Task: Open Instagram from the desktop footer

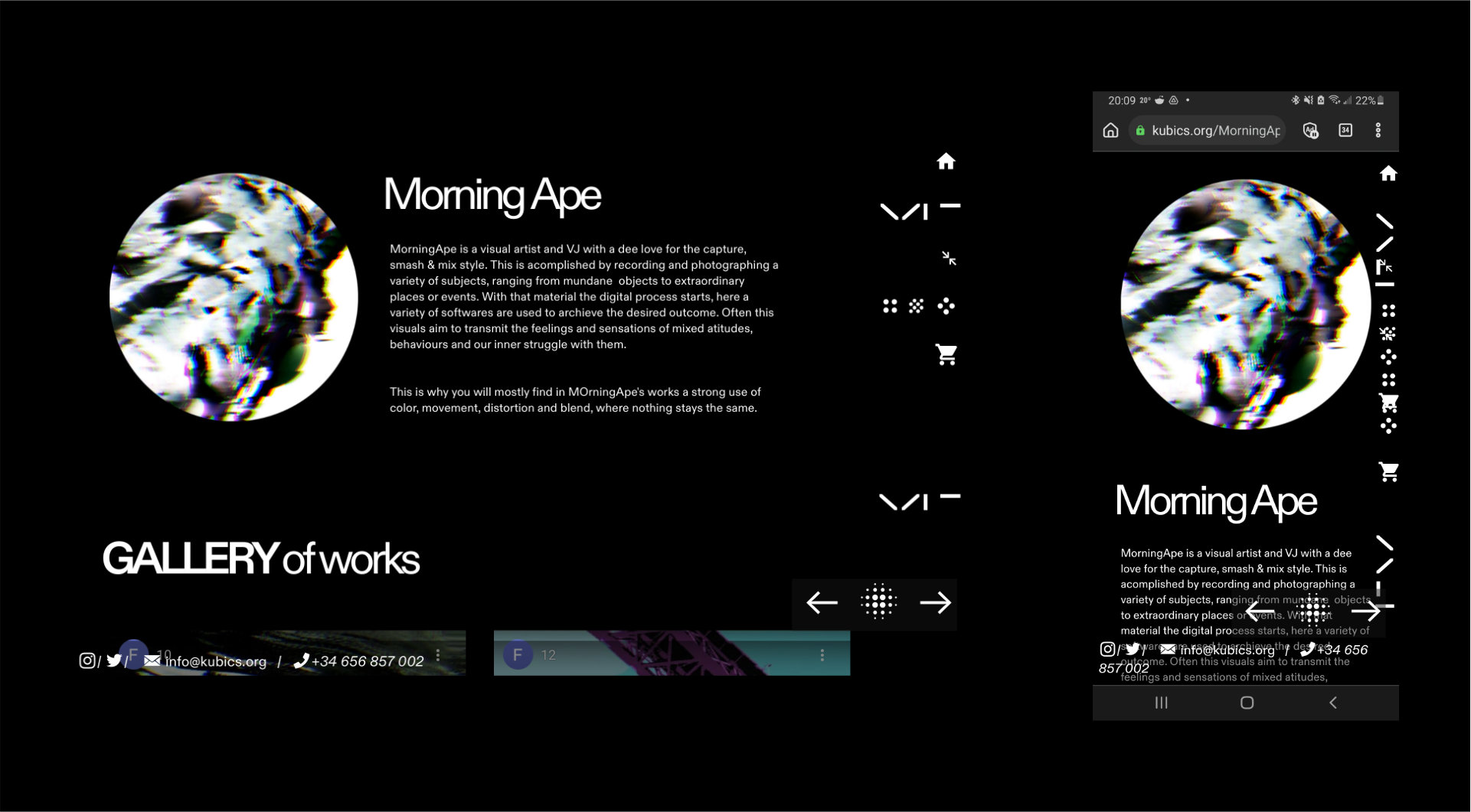Action: point(87,660)
